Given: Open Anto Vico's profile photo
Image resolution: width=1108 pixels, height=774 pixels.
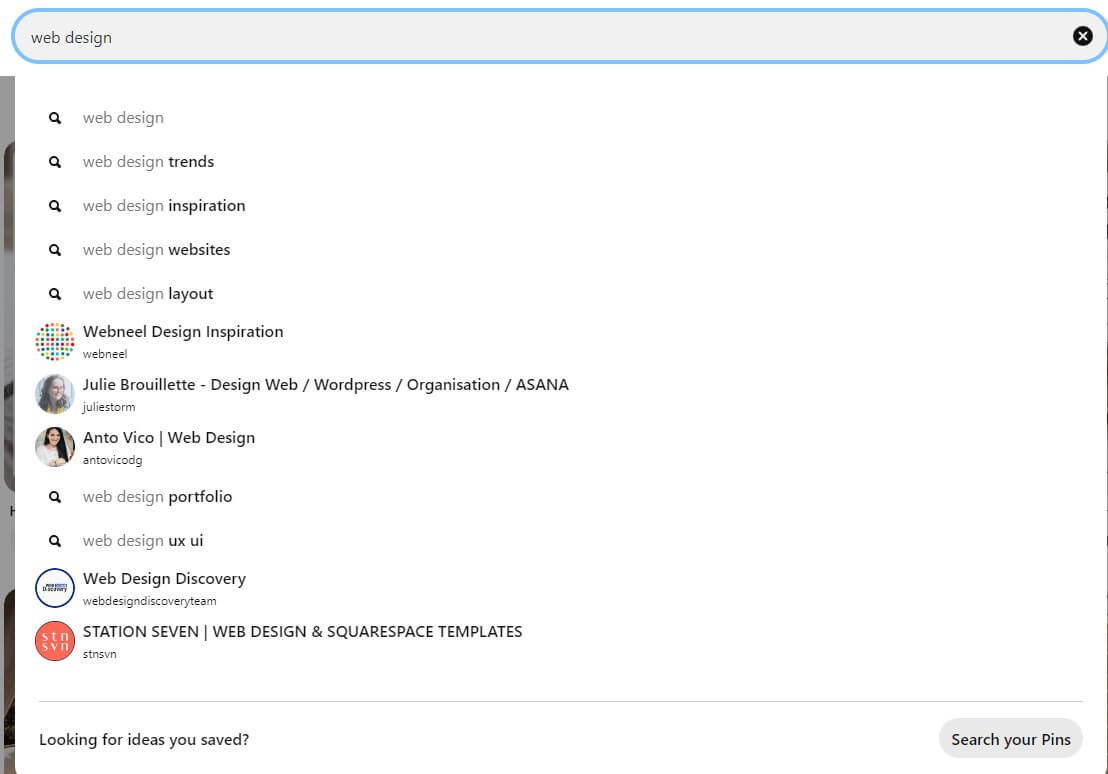Looking at the screenshot, I should pyautogui.click(x=54, y=447).
